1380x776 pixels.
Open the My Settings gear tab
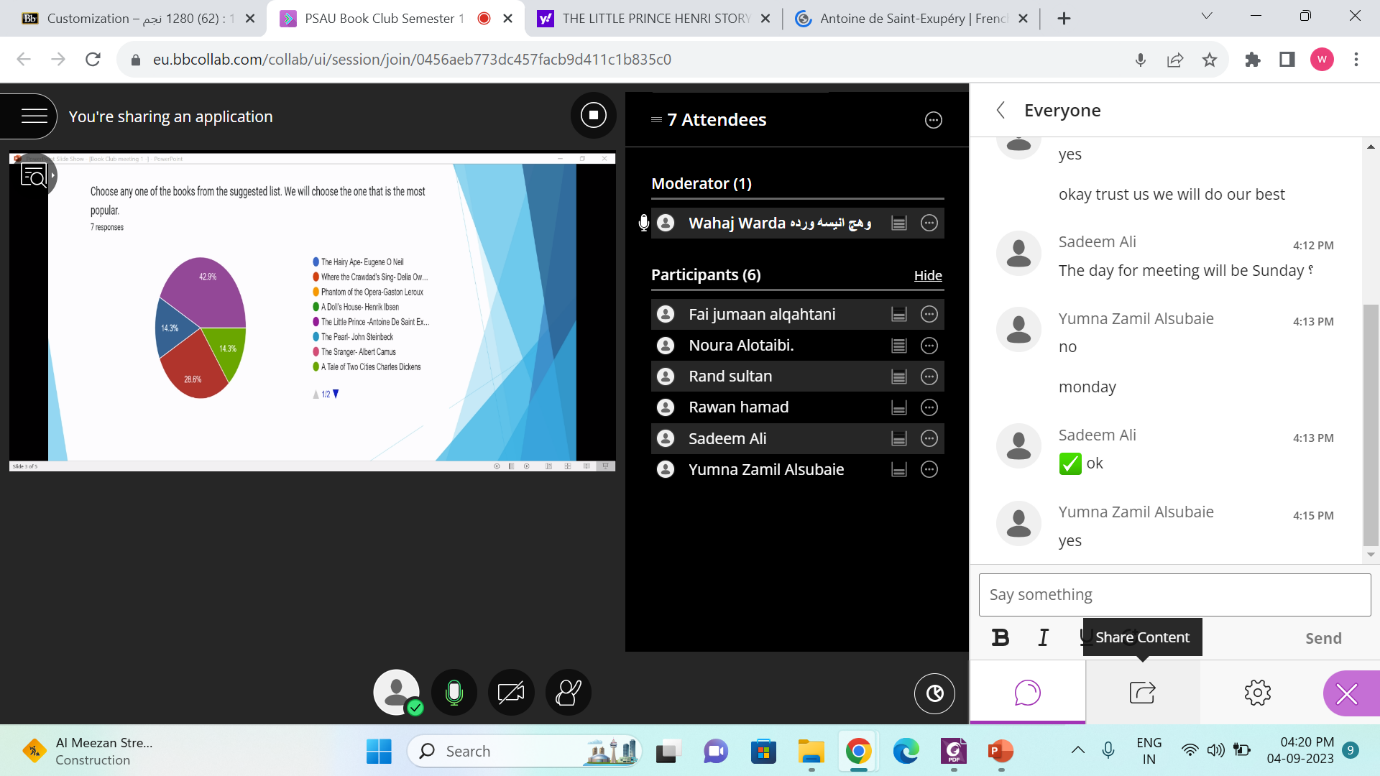pos(1257,693)
